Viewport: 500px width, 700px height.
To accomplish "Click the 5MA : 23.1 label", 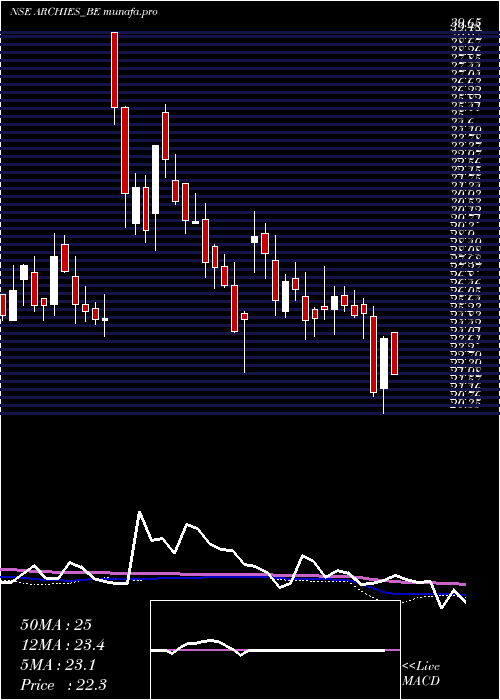I will pyautogui.click(x=58, y=665).
